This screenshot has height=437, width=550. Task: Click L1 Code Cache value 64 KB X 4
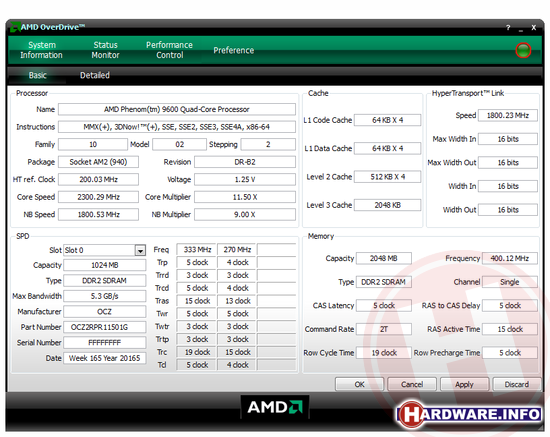click(388, 120)
